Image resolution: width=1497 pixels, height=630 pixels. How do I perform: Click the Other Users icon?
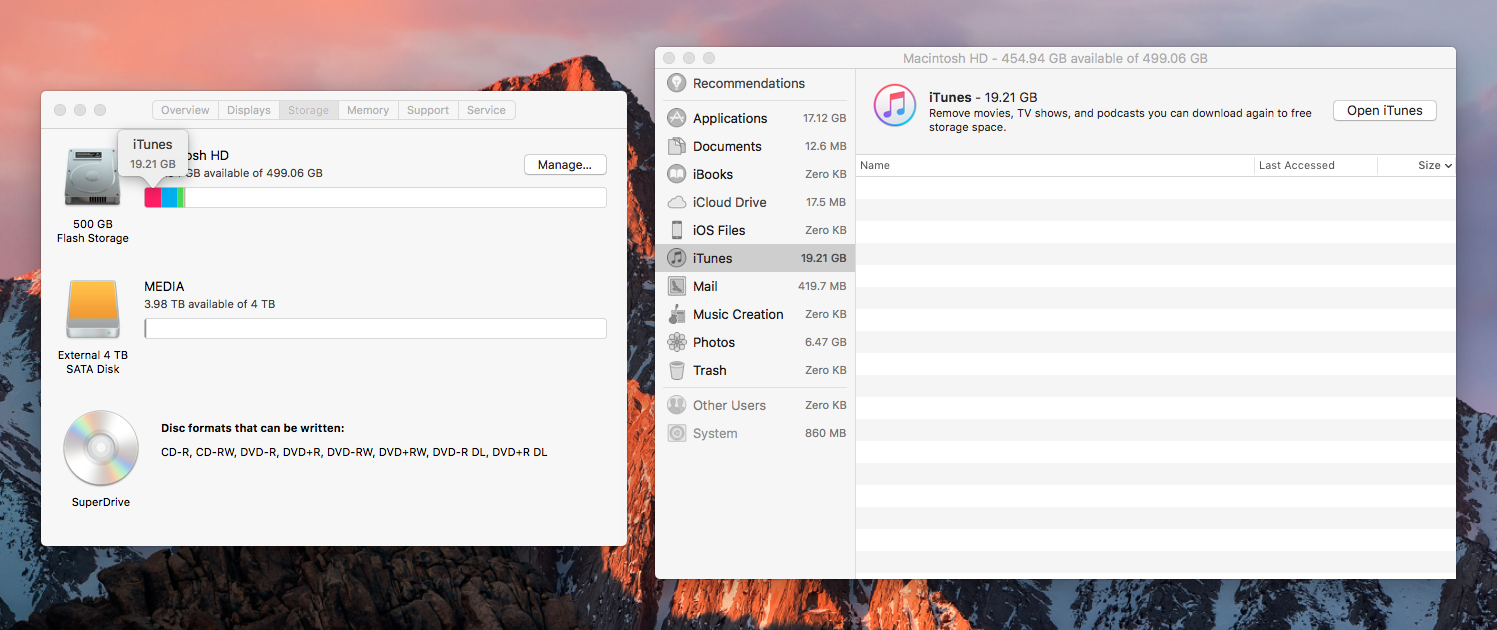(x=677, y=405)
